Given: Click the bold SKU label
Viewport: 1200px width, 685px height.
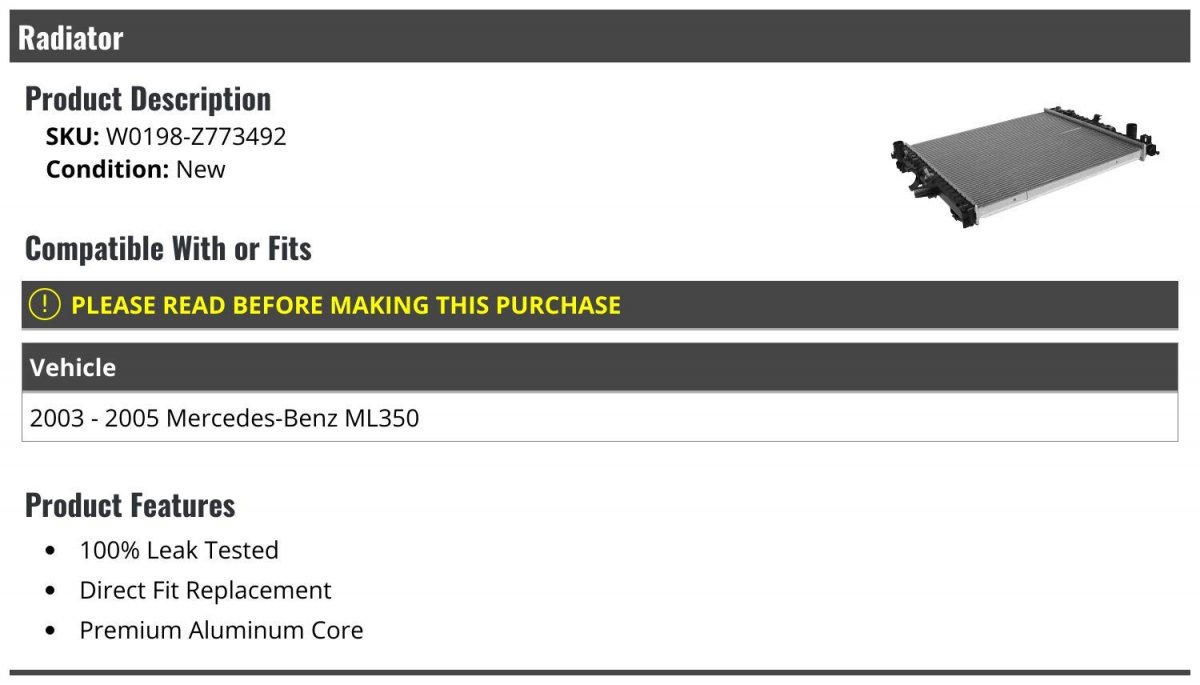Looking at the screenshot, I should [73, 137].
